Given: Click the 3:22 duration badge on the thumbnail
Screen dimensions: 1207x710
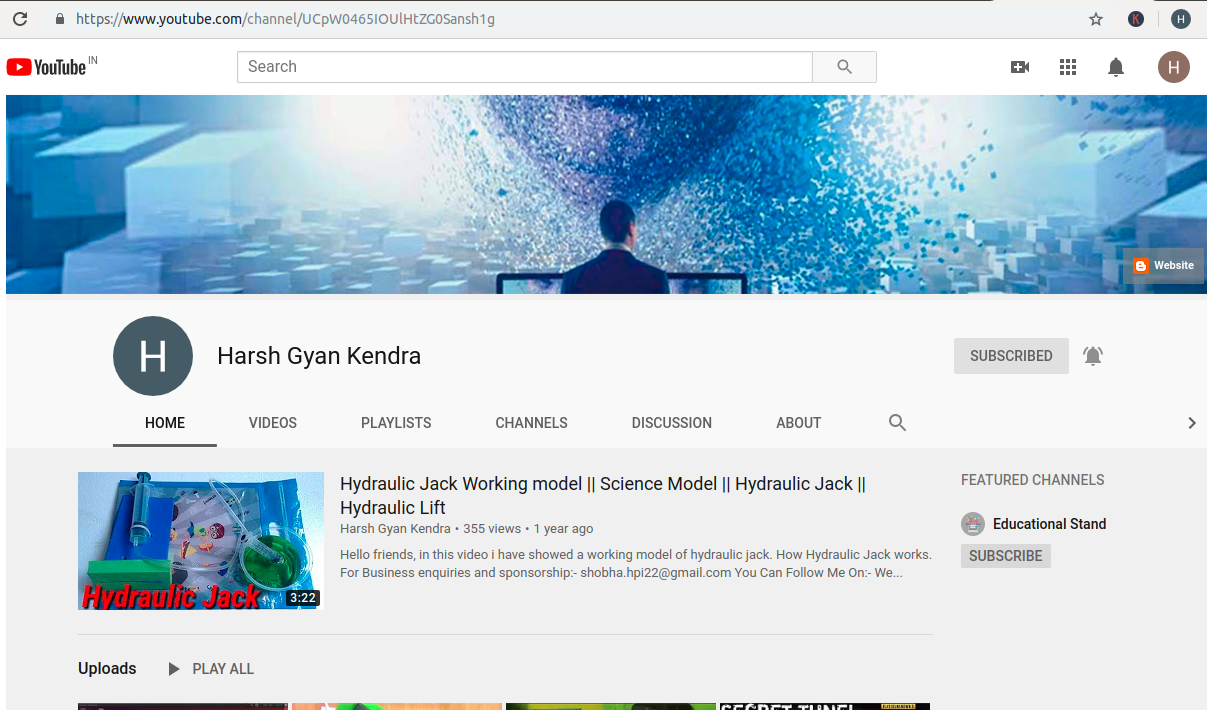Looking at the screenshot, I should tap(302, 598).
